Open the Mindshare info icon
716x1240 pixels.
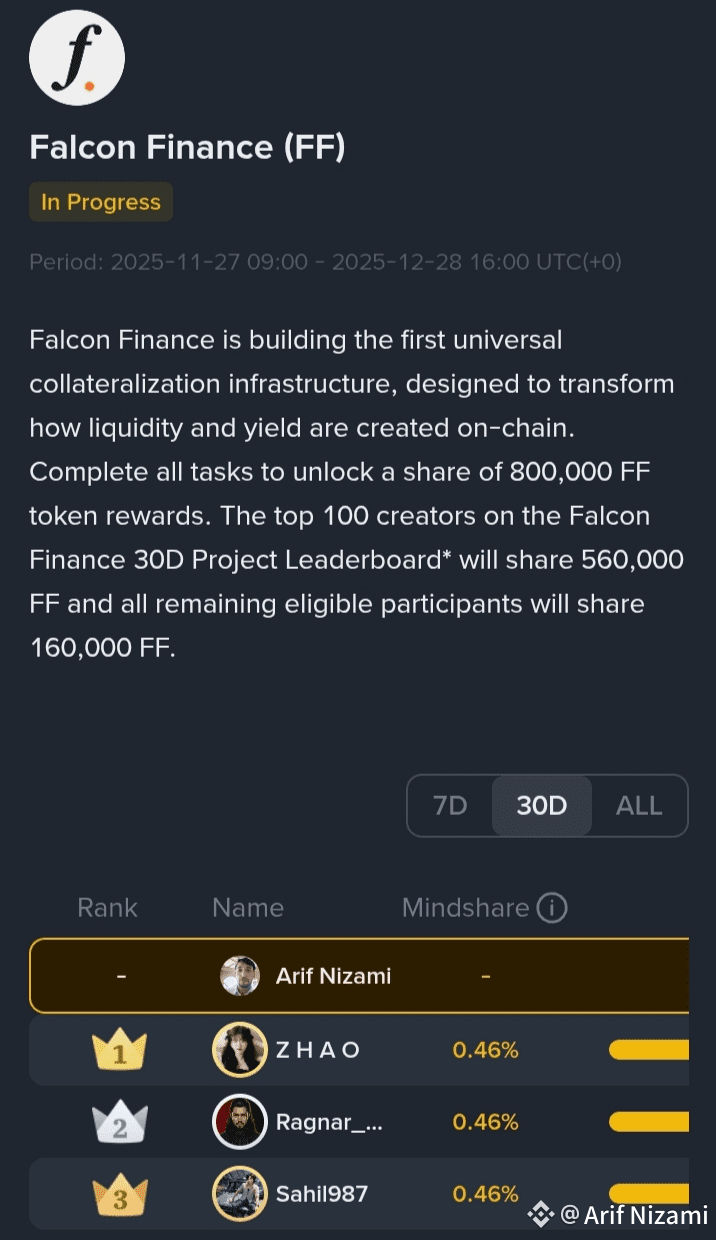[552, 908]
